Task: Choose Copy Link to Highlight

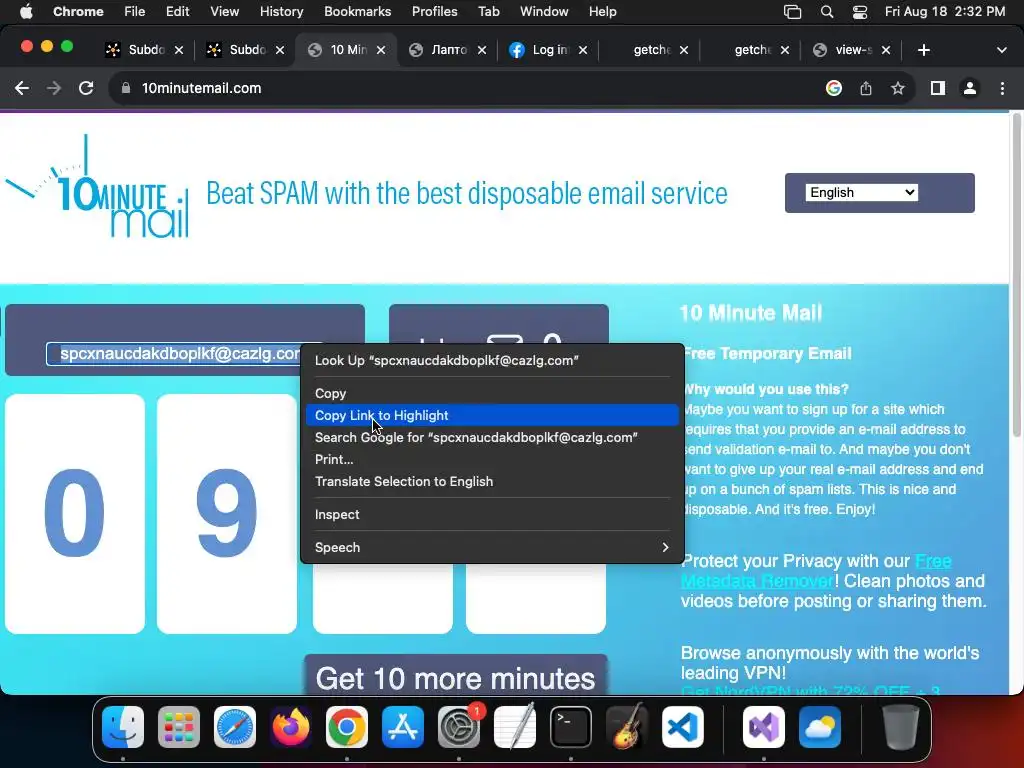Action: point(492,415)
